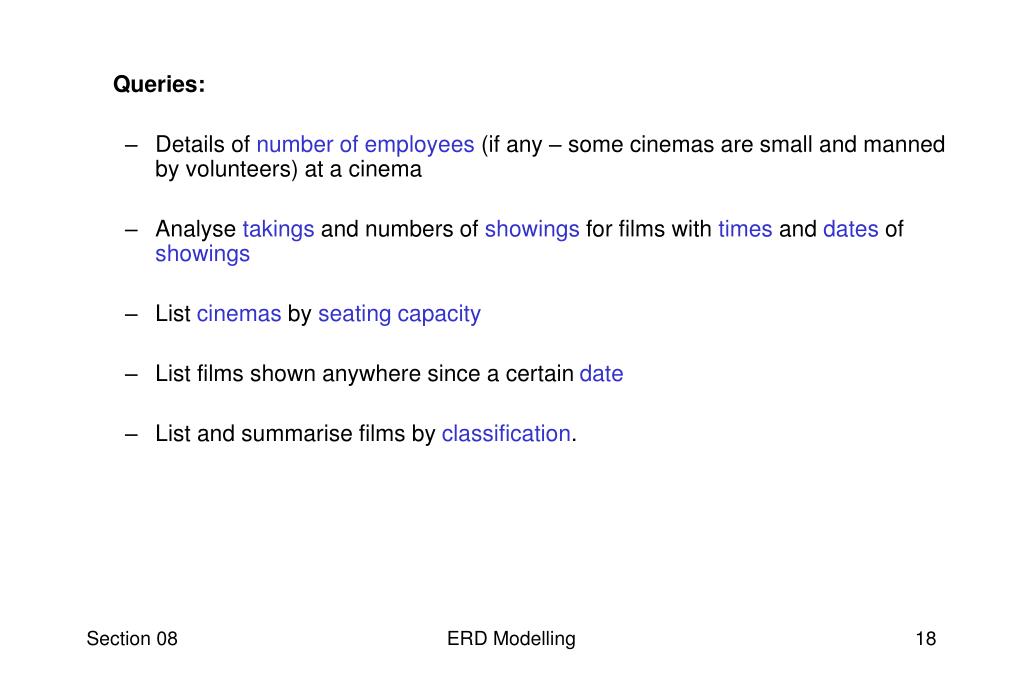Select 'showings' after 'numbers of'

tap(532, 230)
